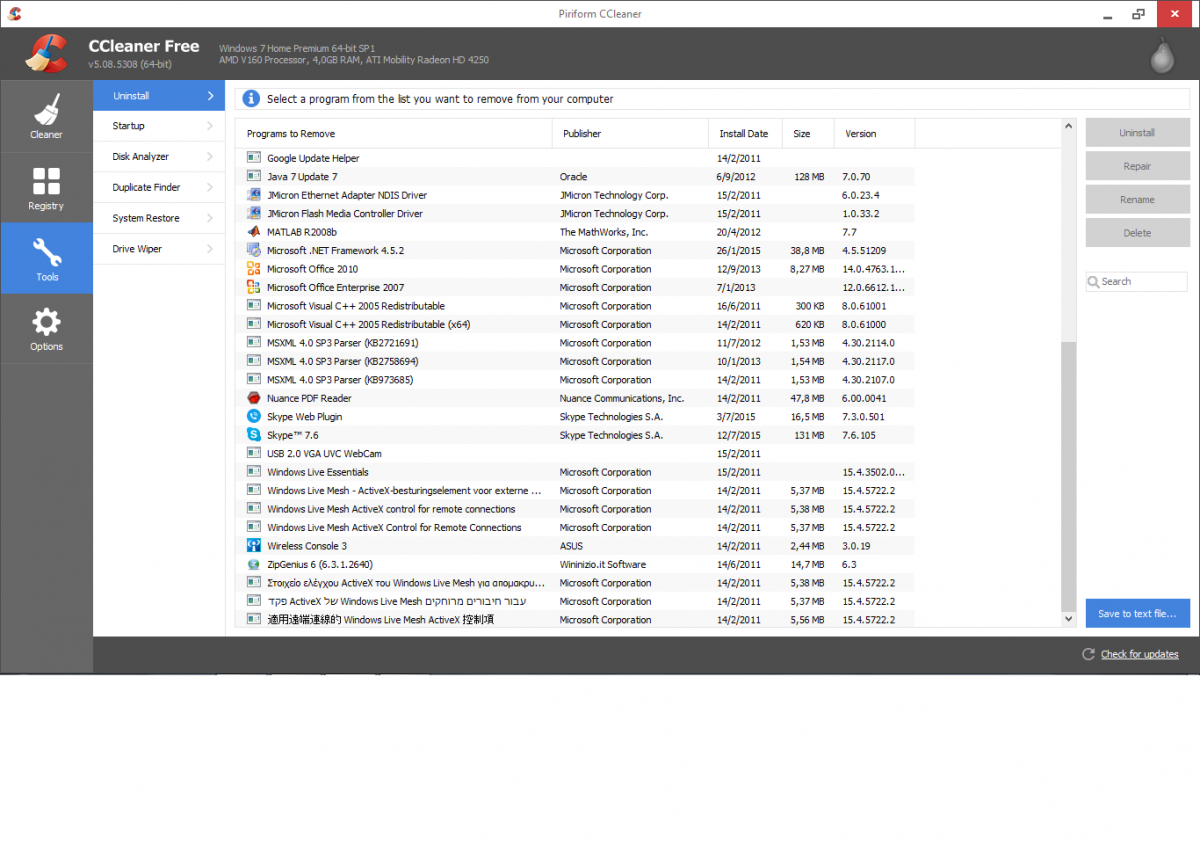Sort by Size column header

pyautogui.click(x=808, y=134)
